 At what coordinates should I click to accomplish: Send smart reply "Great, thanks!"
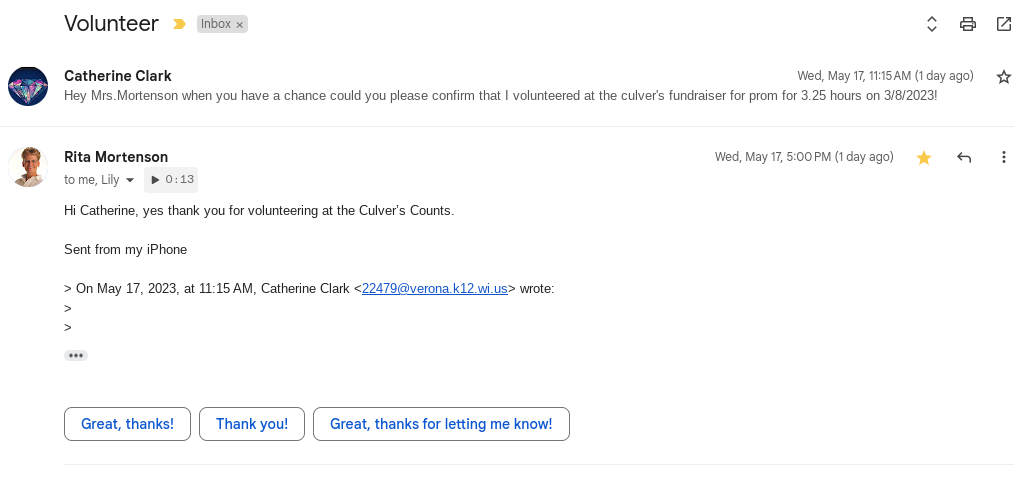pos(127,424)
